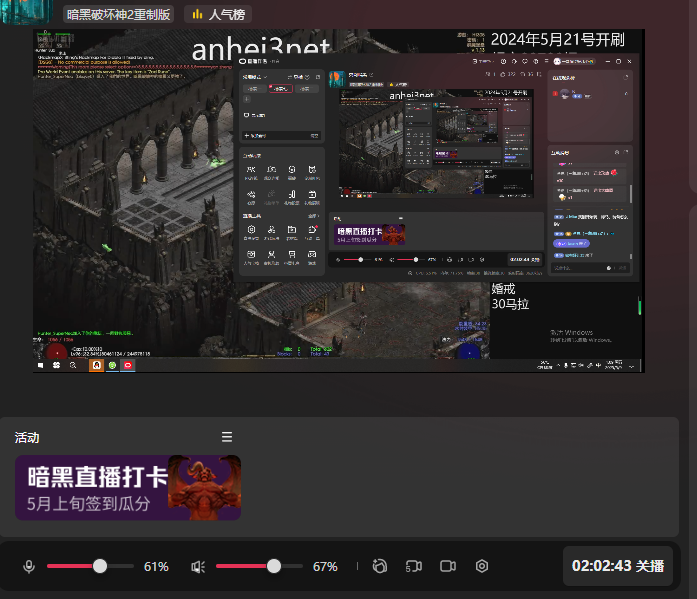The image size is (697, 599).
Task: Click the 30马拉 overlay text in the preview
Action: (x=510, y=304)
